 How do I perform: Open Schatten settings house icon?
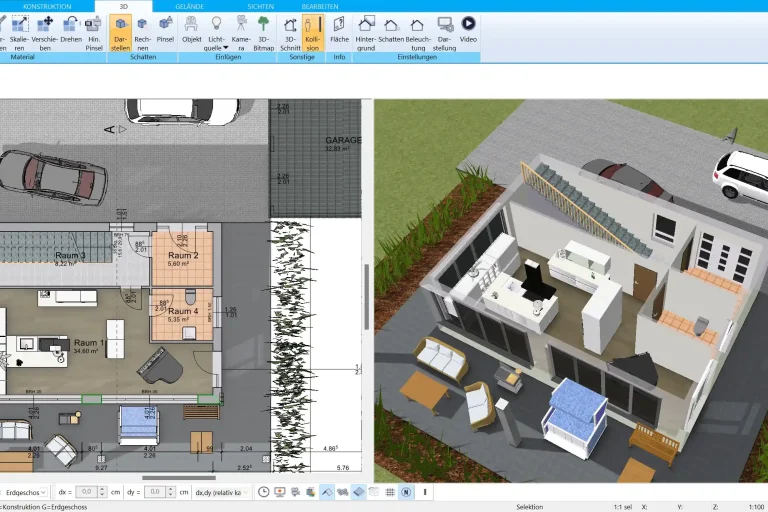click(x=391, y=29)
